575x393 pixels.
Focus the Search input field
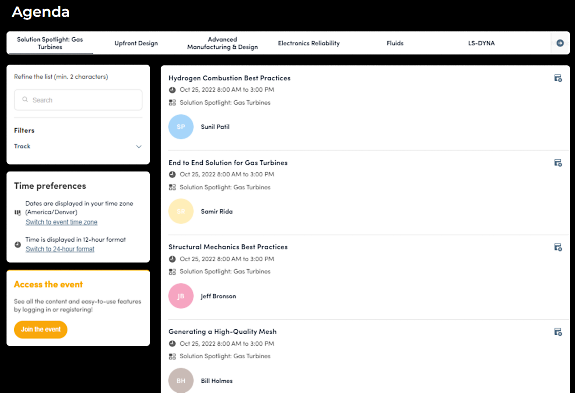click(x=78, y=100)
